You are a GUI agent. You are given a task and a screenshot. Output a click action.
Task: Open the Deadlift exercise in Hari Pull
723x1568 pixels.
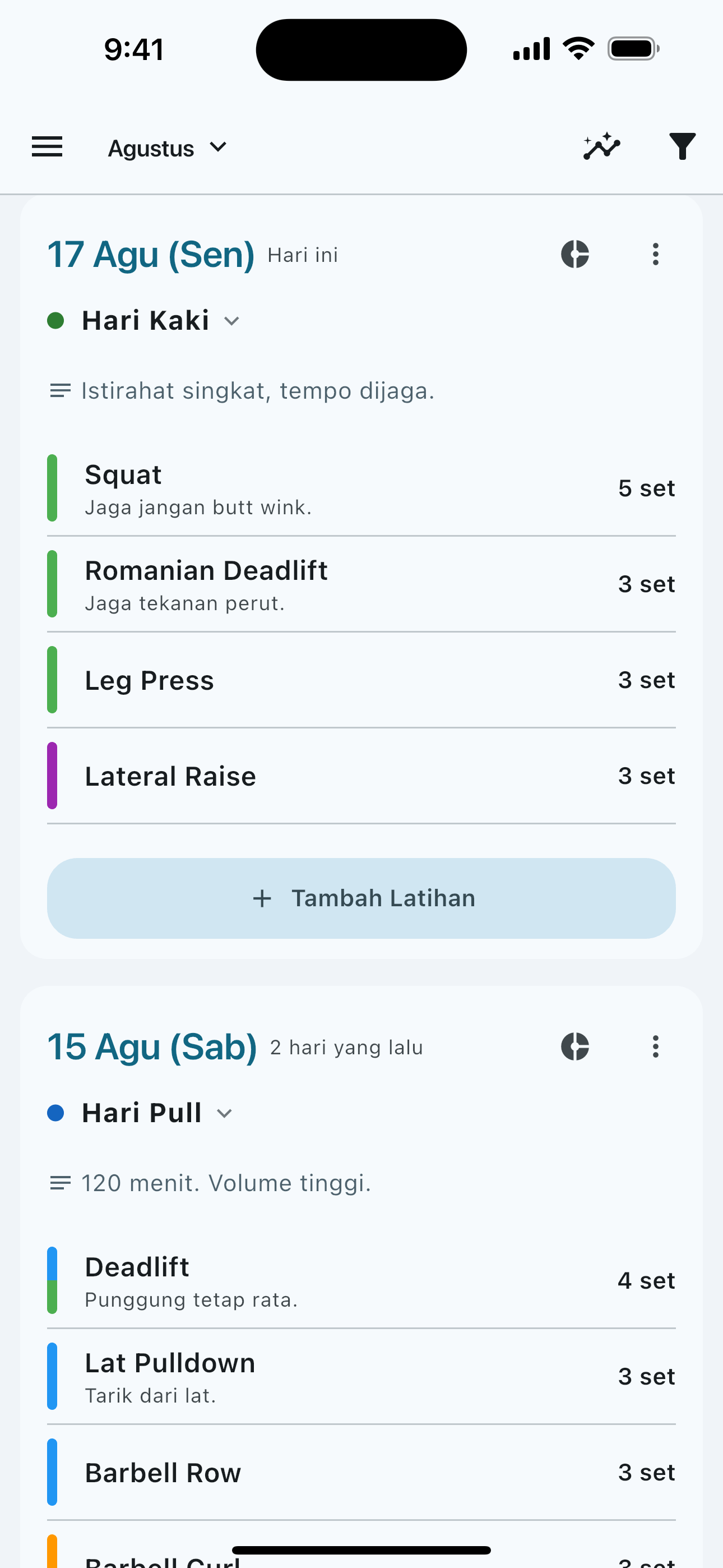(361, 1280)
